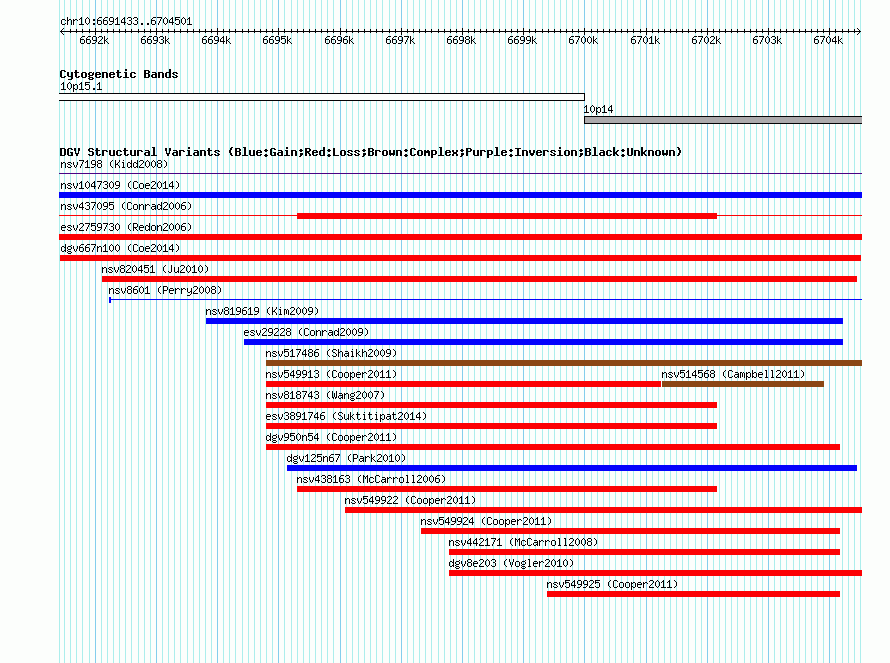Select the blue esv29228 gain bar

pyautogui.click(x=543, y=342)
